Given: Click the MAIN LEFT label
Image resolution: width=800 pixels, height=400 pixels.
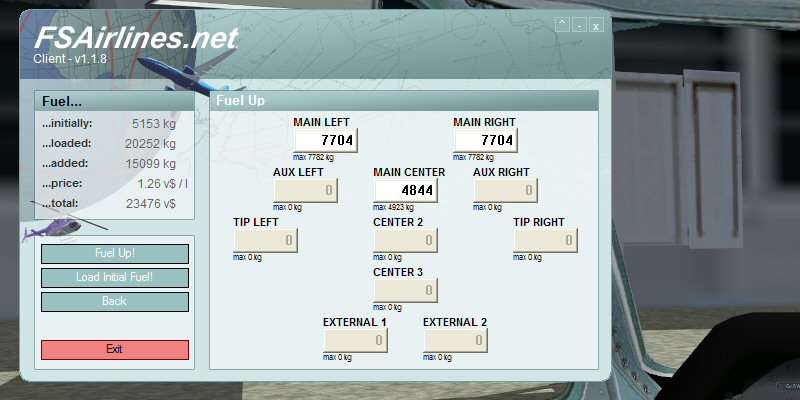Looking at the screenshot, I should [321, 122].
